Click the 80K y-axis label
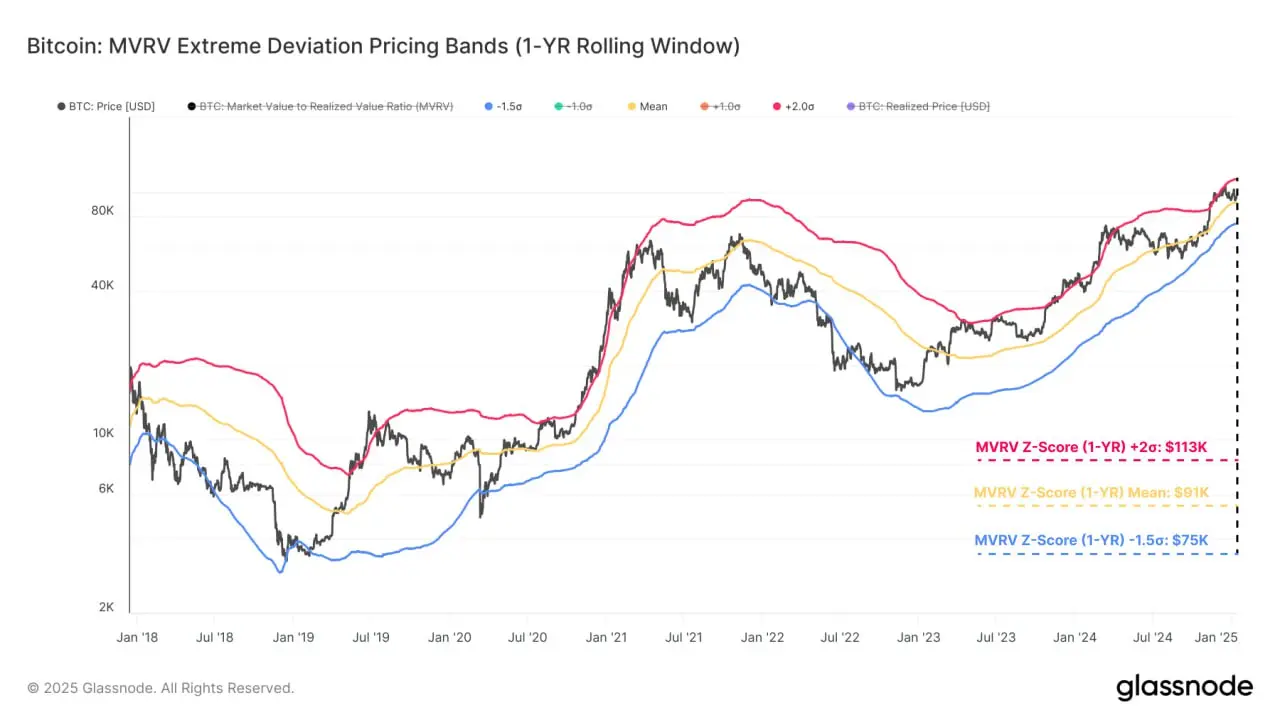Screen dimensions: 1280x720 102,211
